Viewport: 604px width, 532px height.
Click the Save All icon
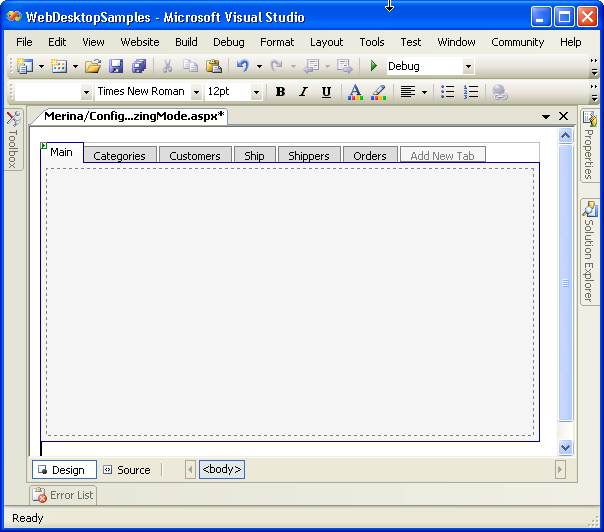138,66
